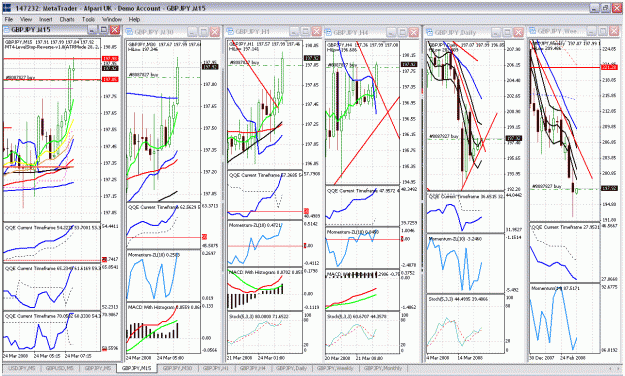Minimize the main MetaTrader window

point(595,8)
